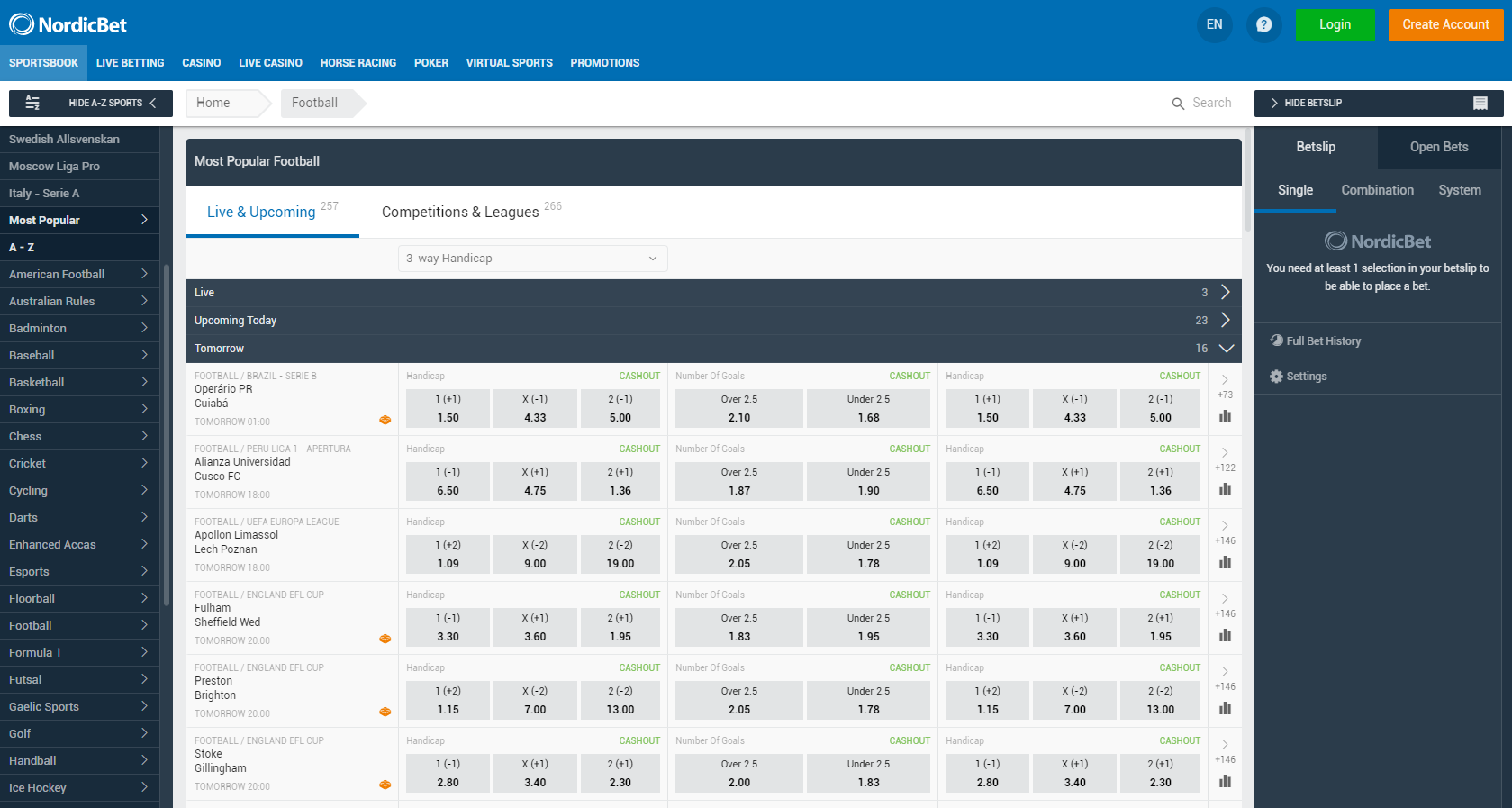Collapse the Tomorrow section

[713, 349]
